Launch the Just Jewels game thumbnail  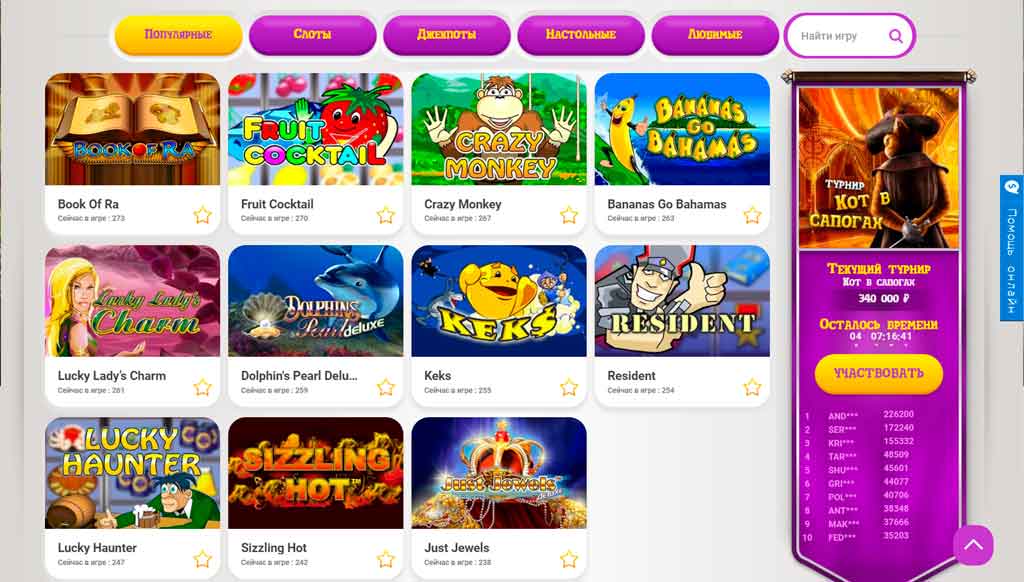click(499, 473)
